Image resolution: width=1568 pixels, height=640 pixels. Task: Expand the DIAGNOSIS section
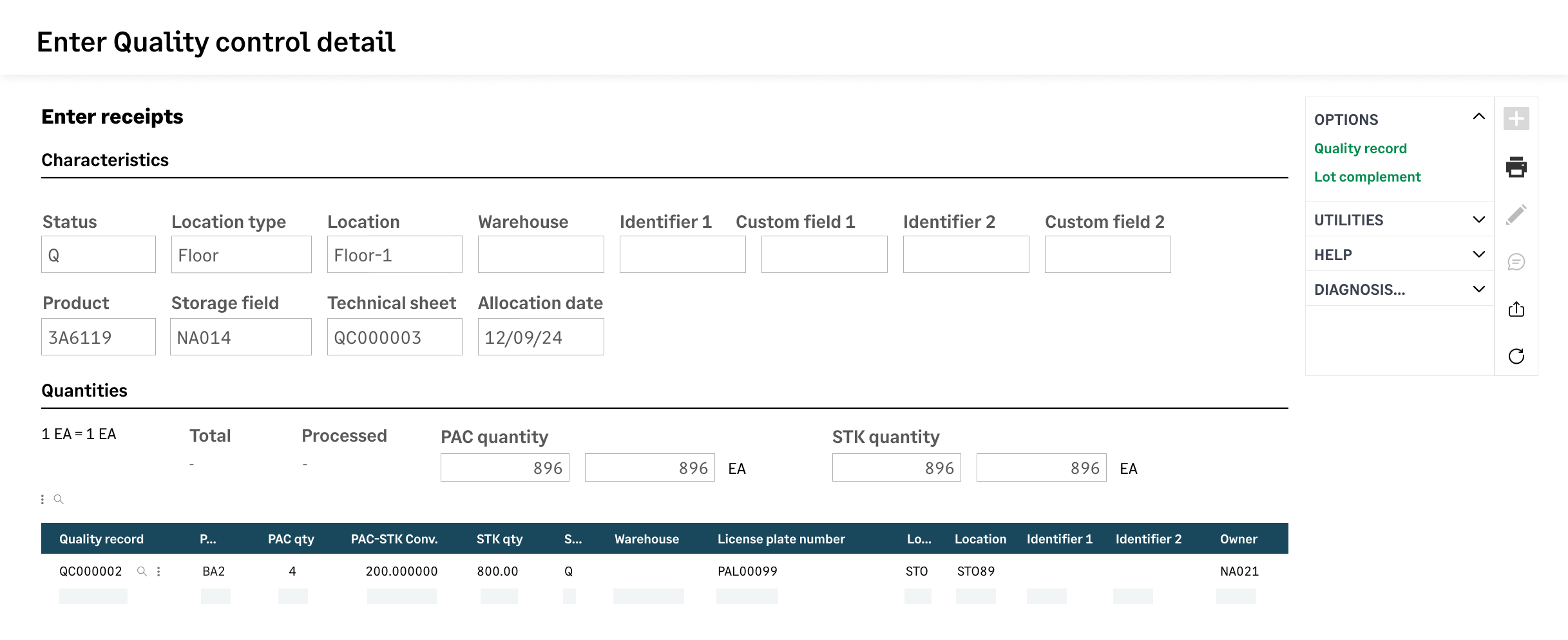[1478, 289]
